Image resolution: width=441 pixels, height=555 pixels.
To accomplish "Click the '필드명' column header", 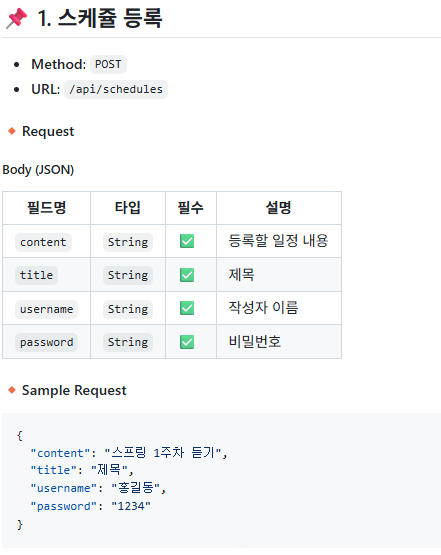I will [46, 208].
